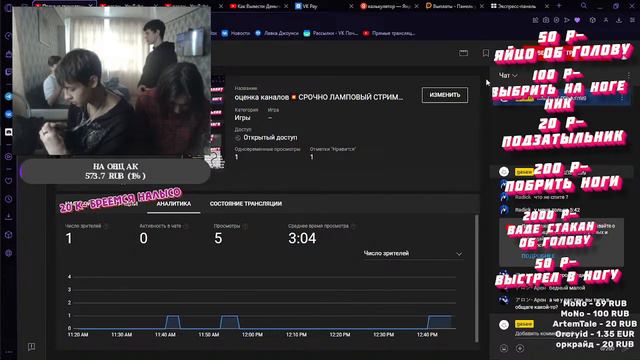This screenshot has height=360, width=640.
Task: Open Settings gear icon in sidebar
Action: pos(9,253)
